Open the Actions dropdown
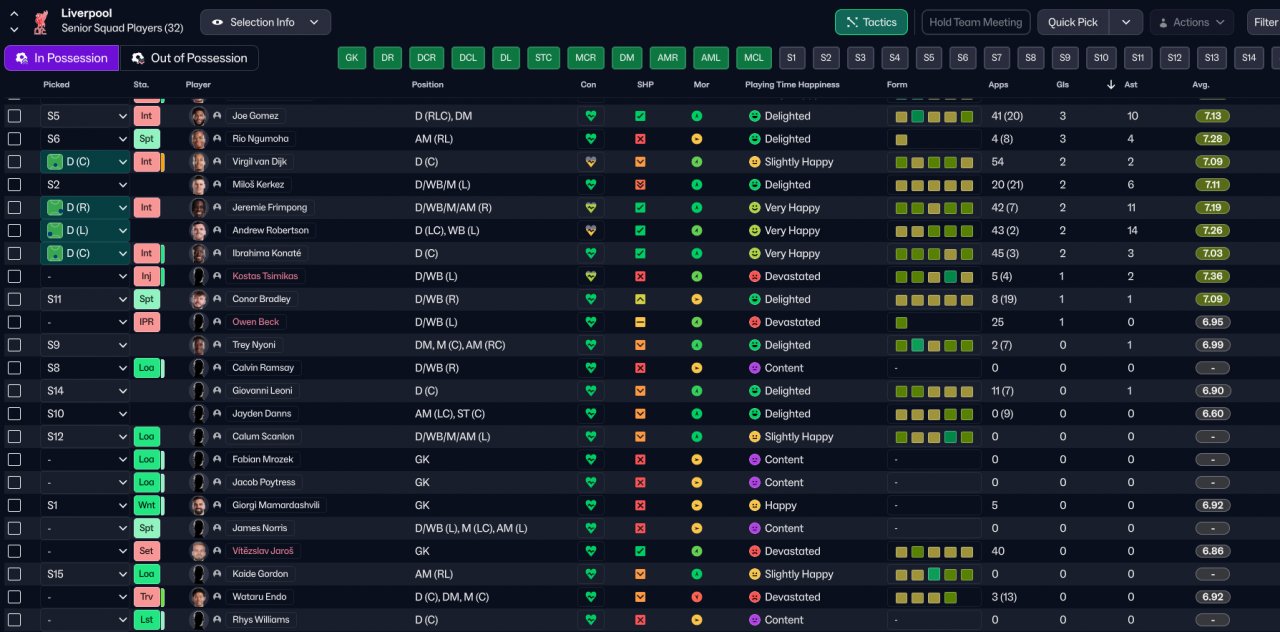The width and height of the screenshot is (1280, 632). point(1191,22)
